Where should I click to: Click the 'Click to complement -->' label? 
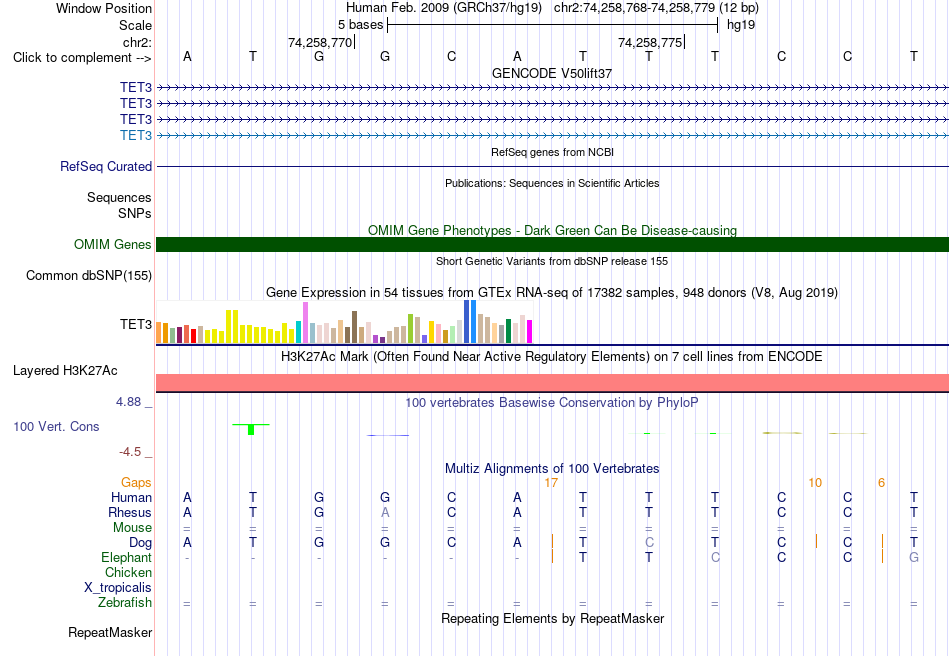pyautogui.click(x=82, y=58)
